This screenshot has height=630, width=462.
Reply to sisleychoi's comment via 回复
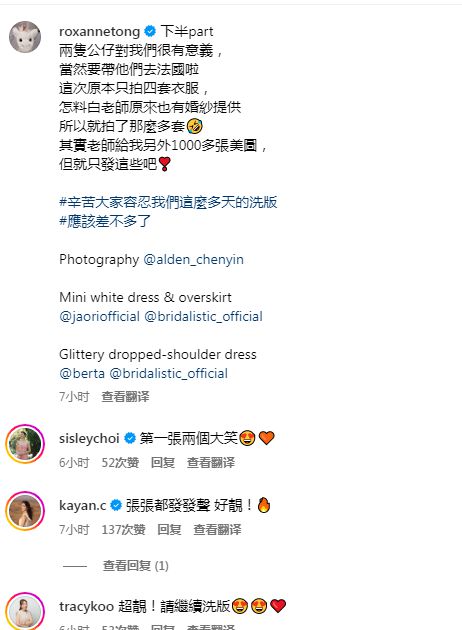163,463
